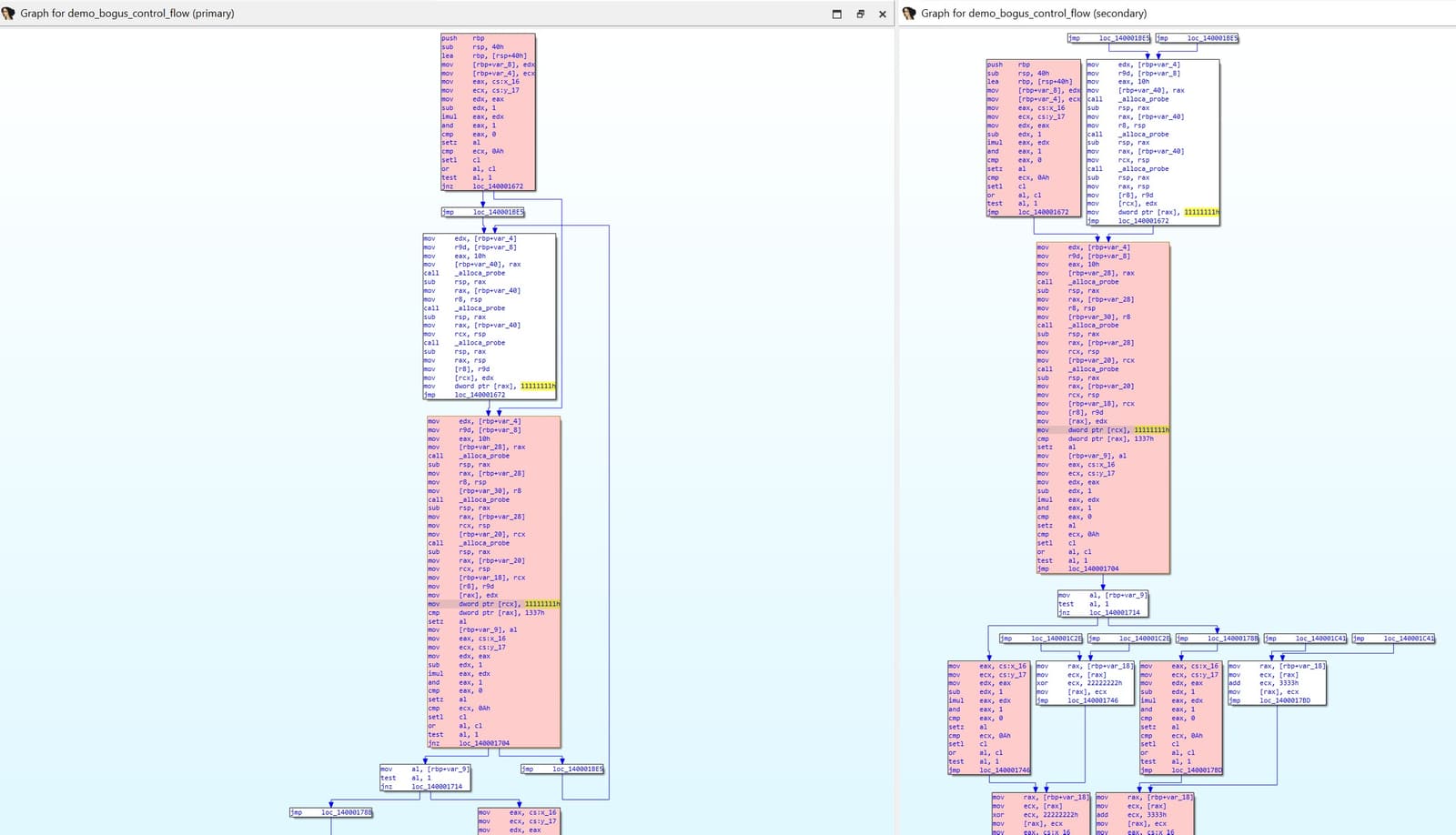Image resolution: width=1456 pixels, height=835 pixels.
Task: Select jmp loc_1400018E5 node beside primary test block
Action: tap(562, 770)
